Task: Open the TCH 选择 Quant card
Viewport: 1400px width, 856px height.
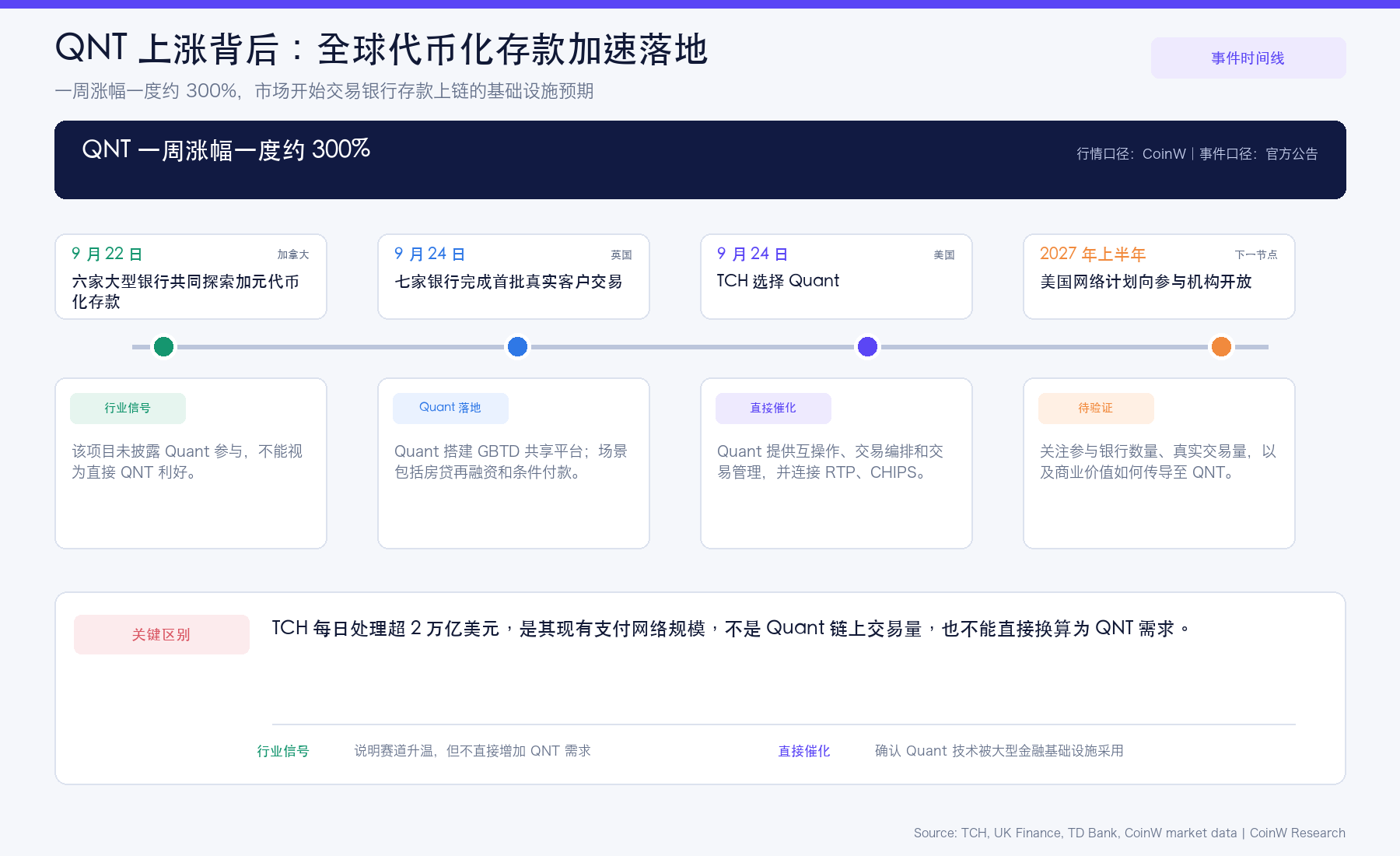Action: coord(836,277)
